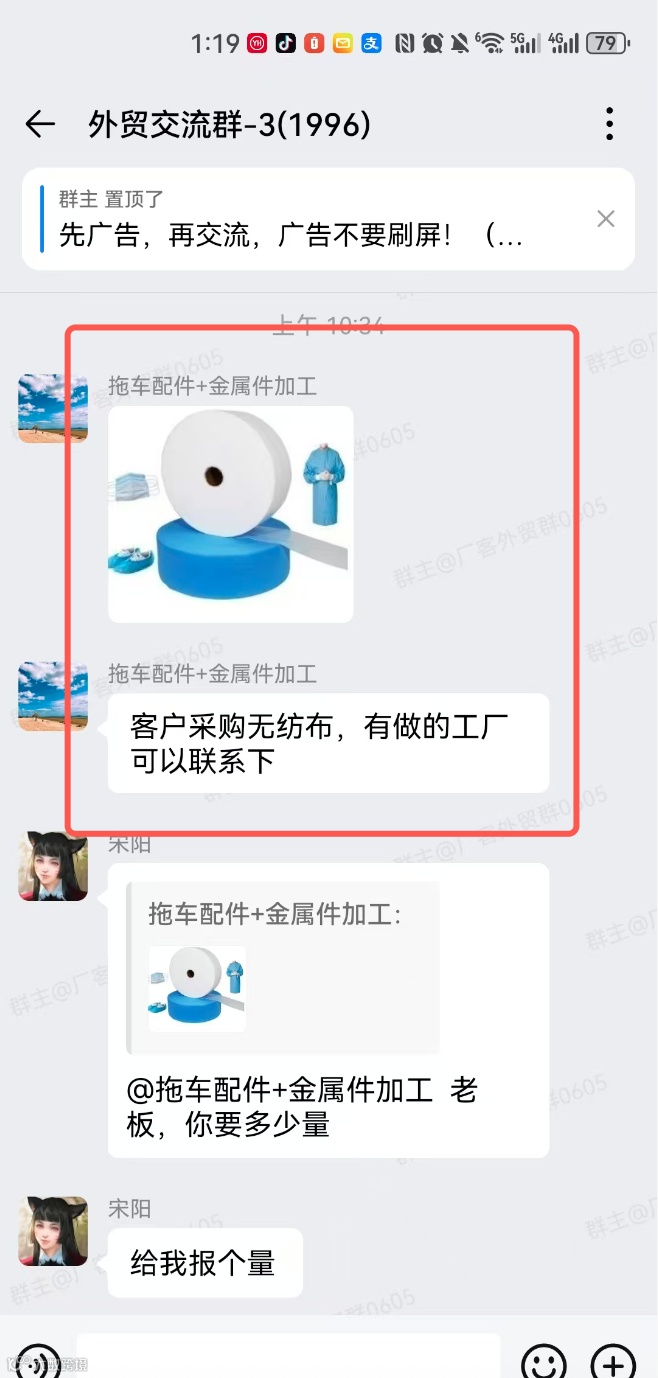
Task: Open the pinned message 先广告，再交流
Action: [291, 236]
